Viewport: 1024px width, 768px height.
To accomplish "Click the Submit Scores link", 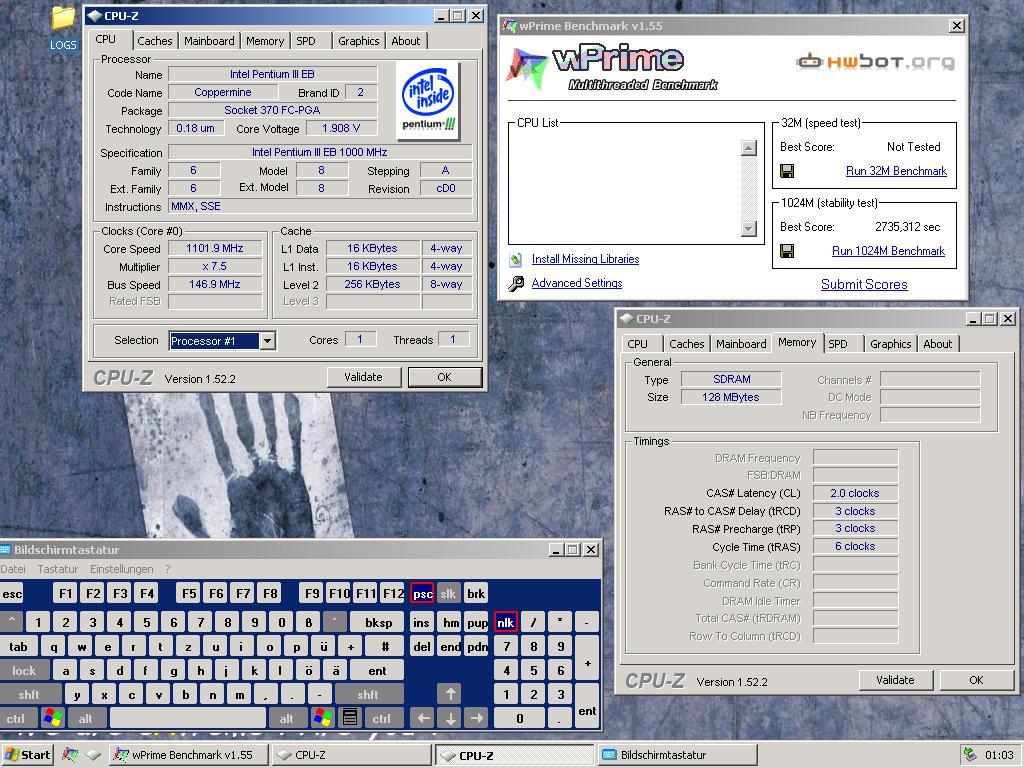I will pyautogui.click(x=864, y=284).
